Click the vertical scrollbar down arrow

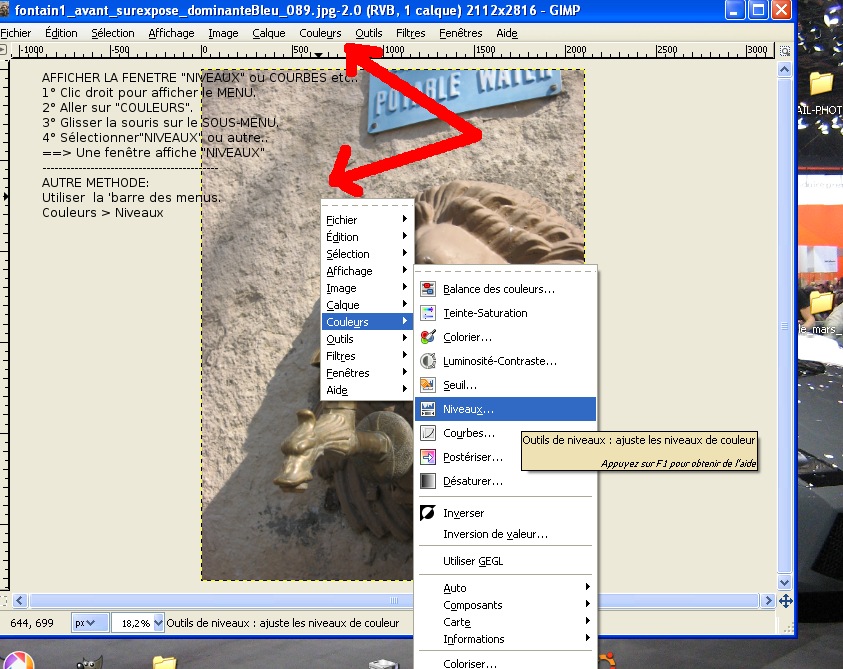tap(784, 582)
